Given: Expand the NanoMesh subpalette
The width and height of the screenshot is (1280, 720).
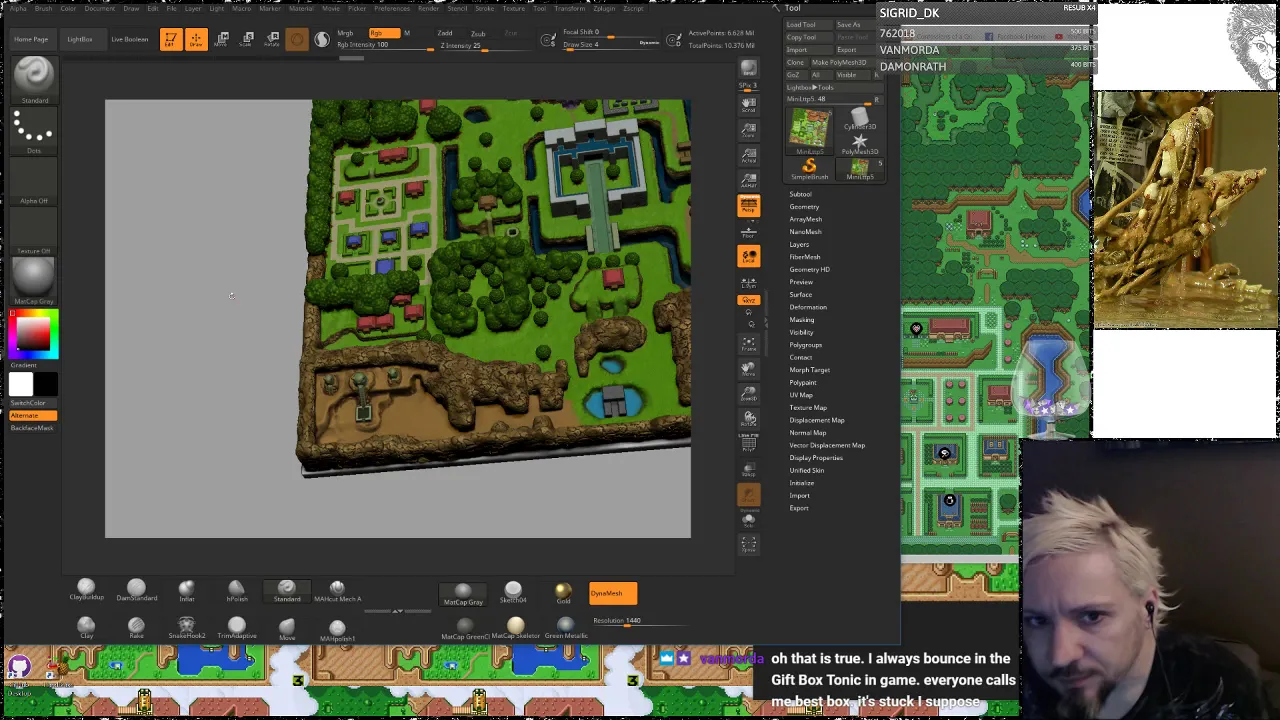Looking at the screenshot, I should coord(805,232).
